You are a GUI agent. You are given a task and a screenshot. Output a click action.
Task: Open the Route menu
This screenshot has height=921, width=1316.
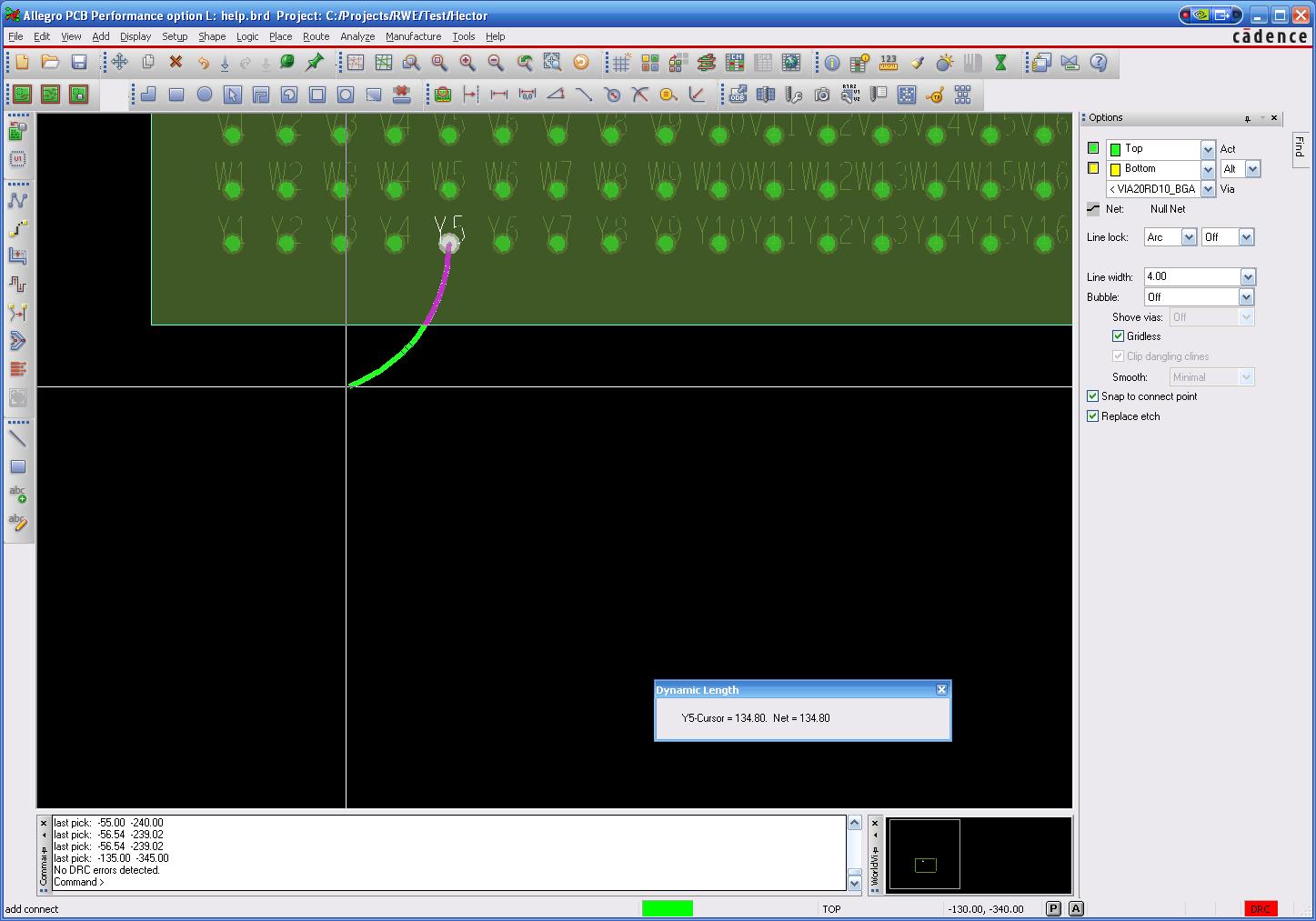pyautogui.click(x=316, y=36)
